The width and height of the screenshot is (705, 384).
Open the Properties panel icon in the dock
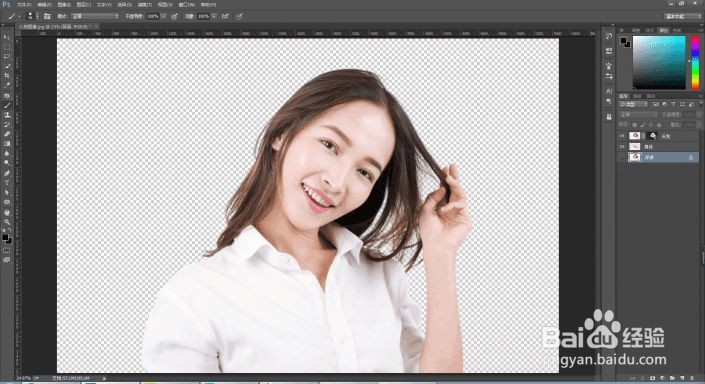click(609, 51)
